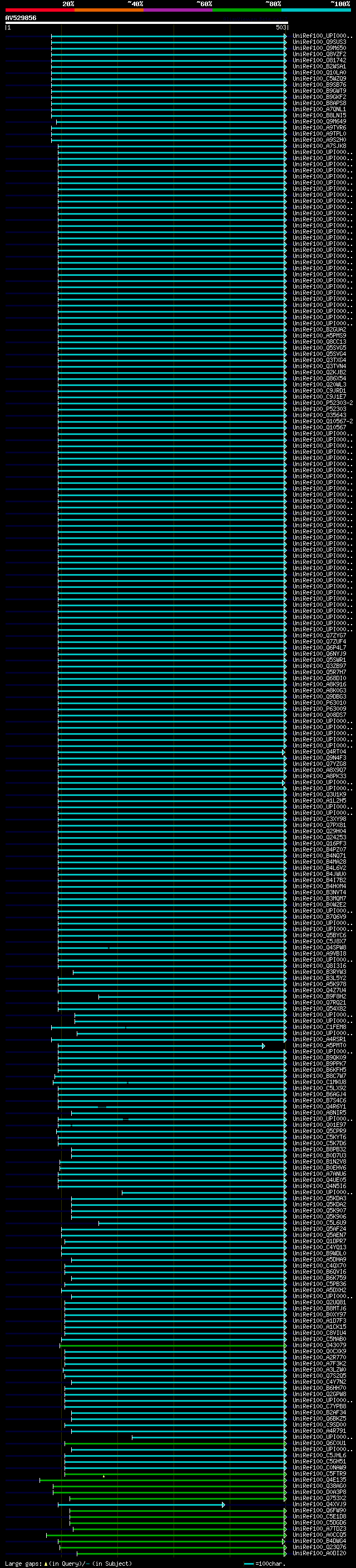The width and height of the screenshot is (356, 1568).
Task: Select hit label UniRef100_Q4RT04
Action: [319, 751]
